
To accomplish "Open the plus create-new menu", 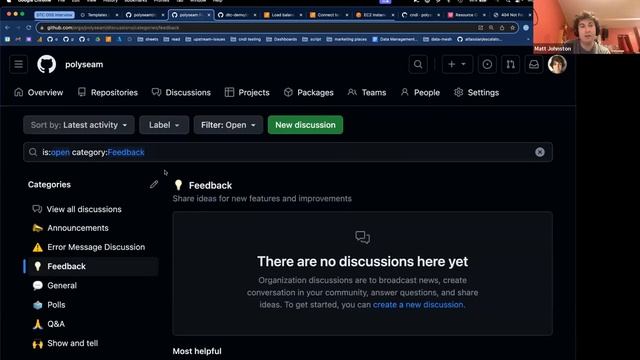I will (x=457, y=64).
